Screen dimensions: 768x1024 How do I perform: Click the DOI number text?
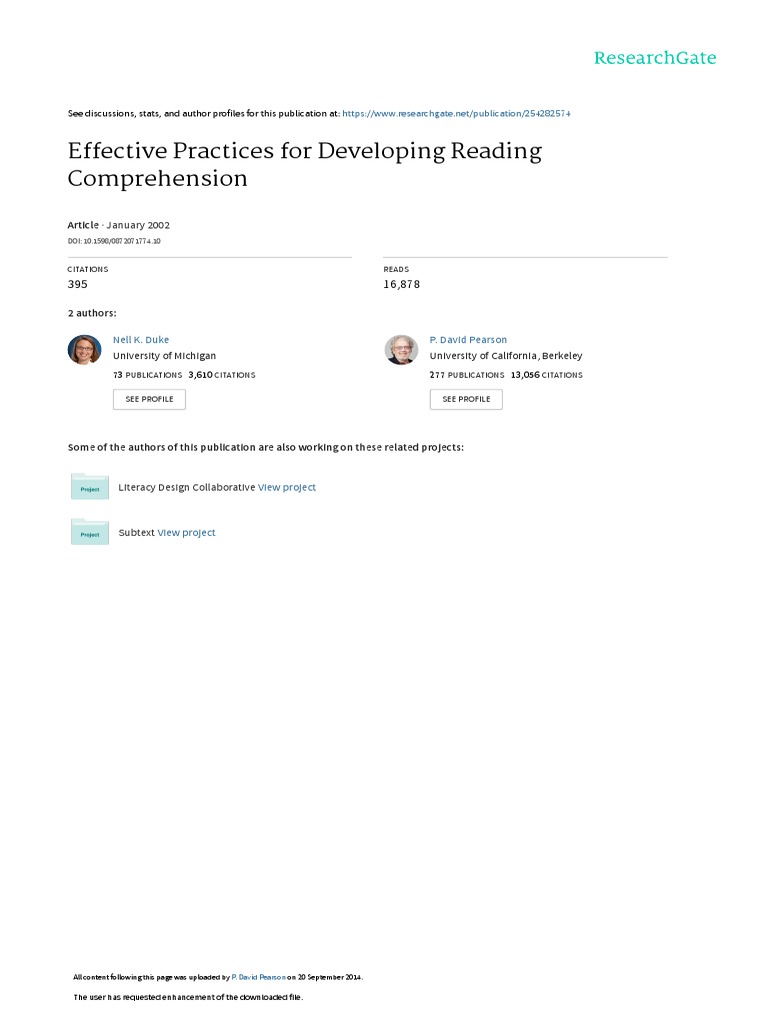point(114,242)
